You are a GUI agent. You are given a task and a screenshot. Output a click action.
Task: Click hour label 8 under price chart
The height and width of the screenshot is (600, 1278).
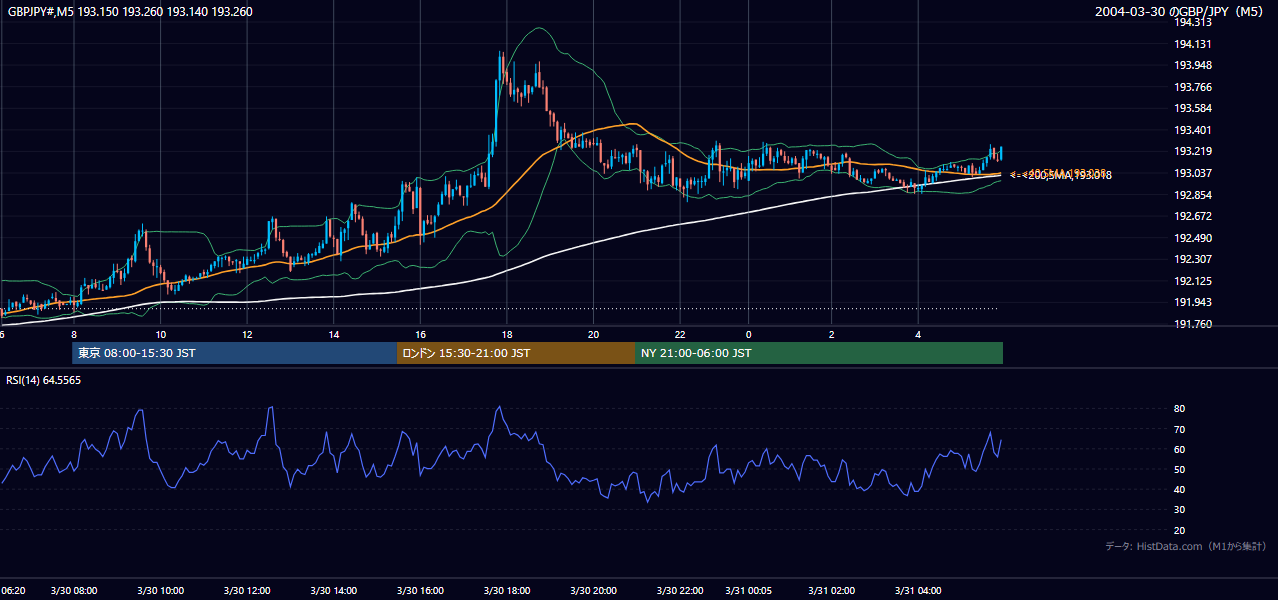click(x=75, y=335)
